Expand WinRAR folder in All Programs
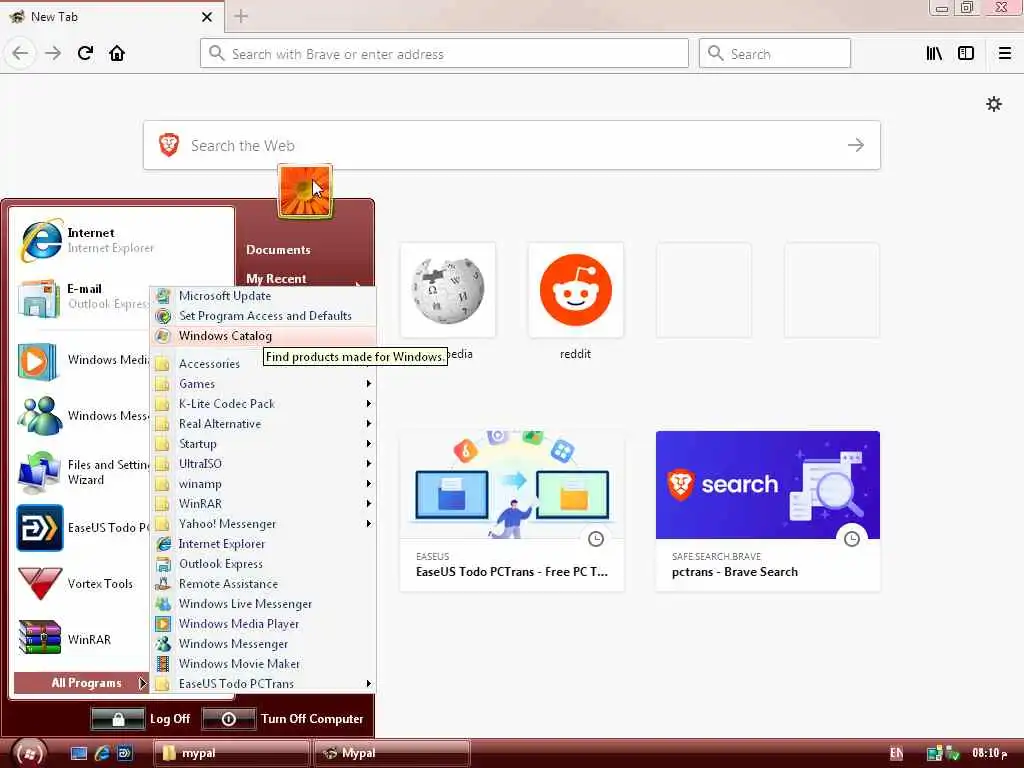Image resolution: width=1024 pixels, height=768 pixels. [x=264, y=504]
